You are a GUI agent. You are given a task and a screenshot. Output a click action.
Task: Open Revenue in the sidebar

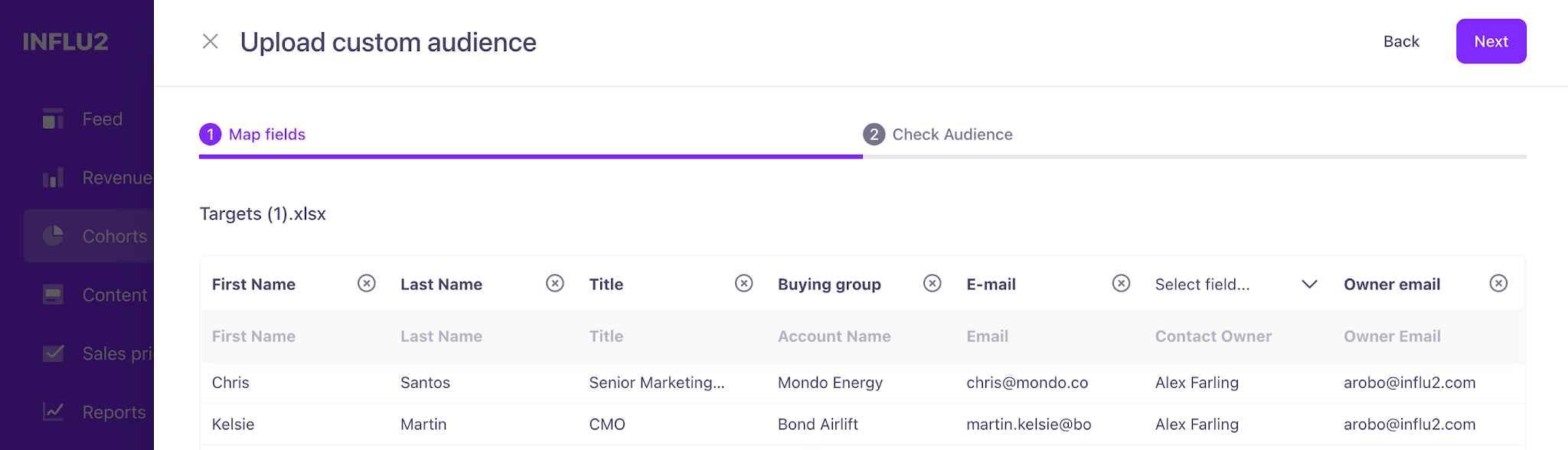tap(117, 178)
